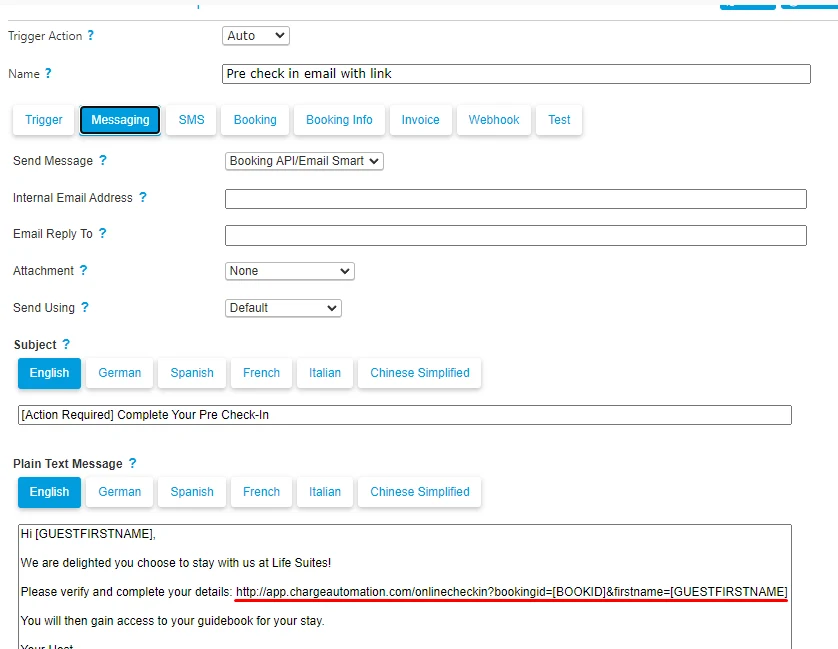
Task: Open help icon beside Subject heading
Action: click(66, 344)
